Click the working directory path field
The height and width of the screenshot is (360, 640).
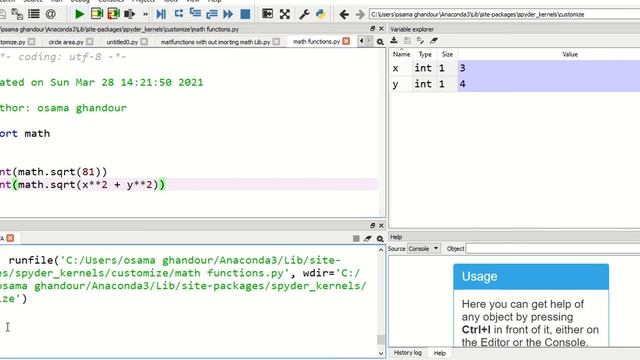(504, 14)
